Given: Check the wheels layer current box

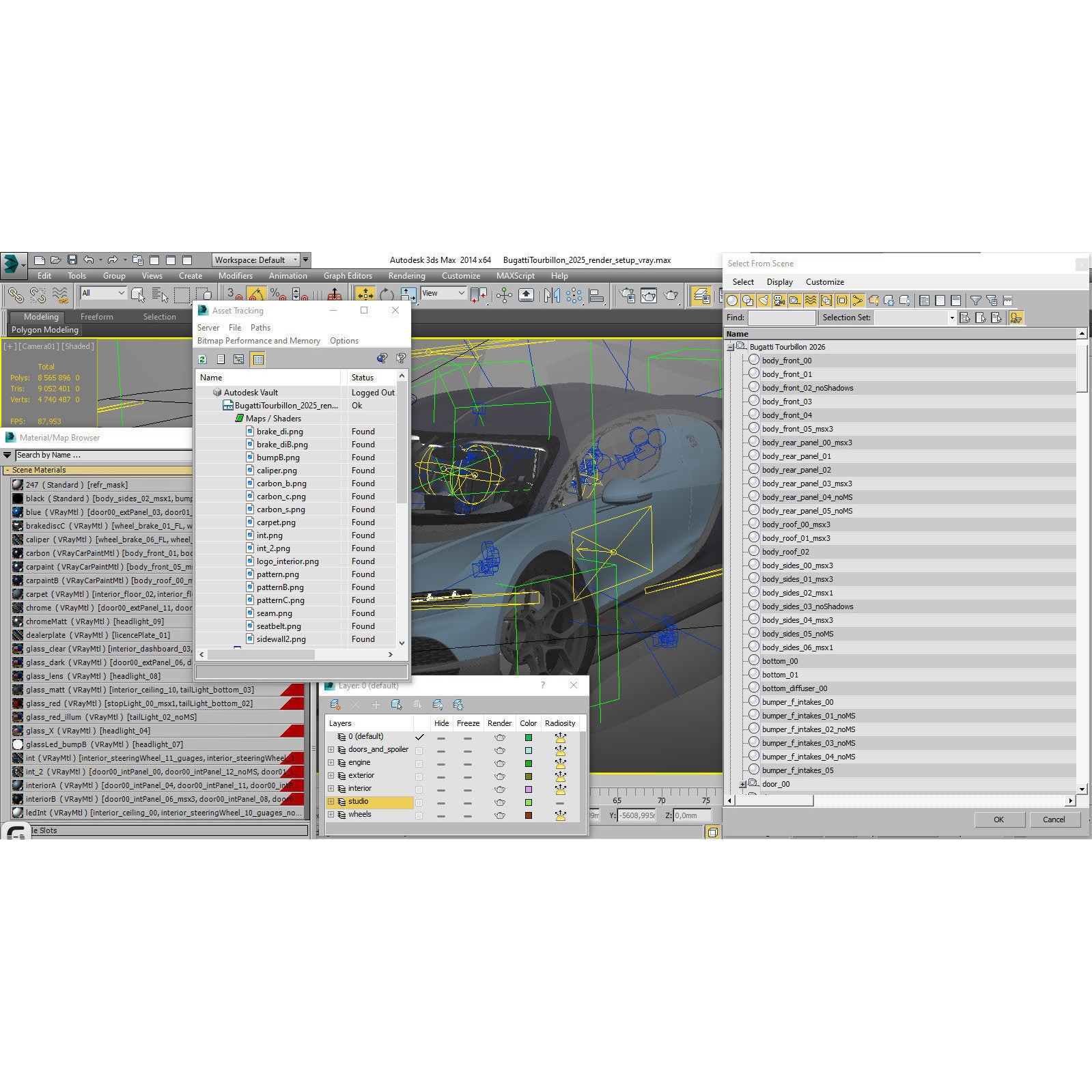Looking at the screenshot, I should pyautogui.click(x=419, y=815).
